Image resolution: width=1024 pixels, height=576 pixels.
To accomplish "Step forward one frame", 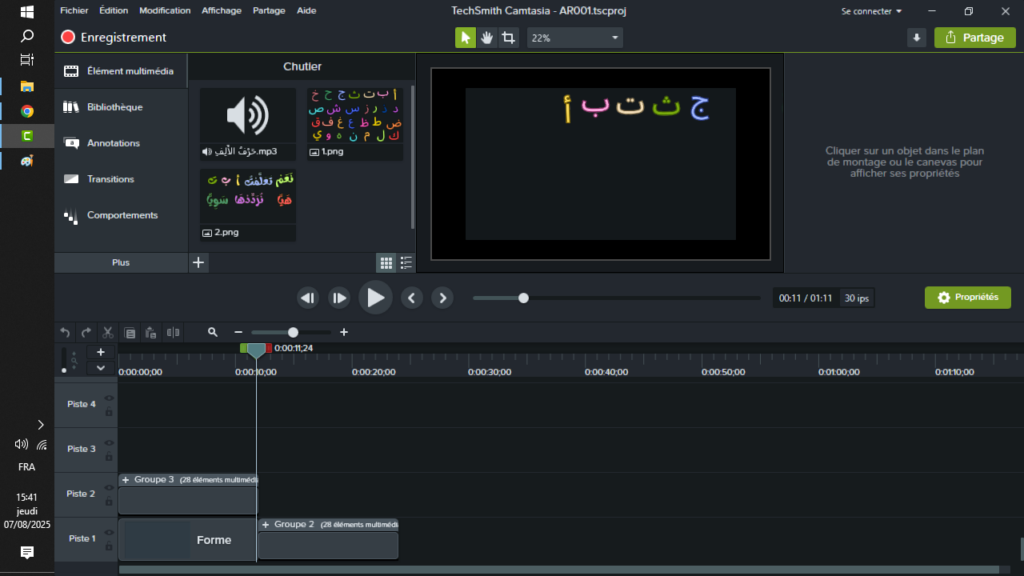I will [339, 298].
